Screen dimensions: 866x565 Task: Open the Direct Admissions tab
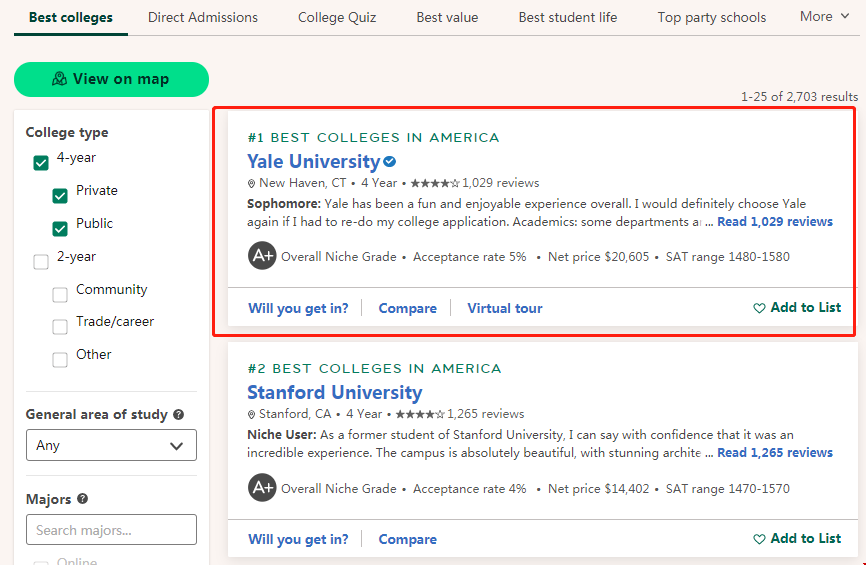(203, 18)
